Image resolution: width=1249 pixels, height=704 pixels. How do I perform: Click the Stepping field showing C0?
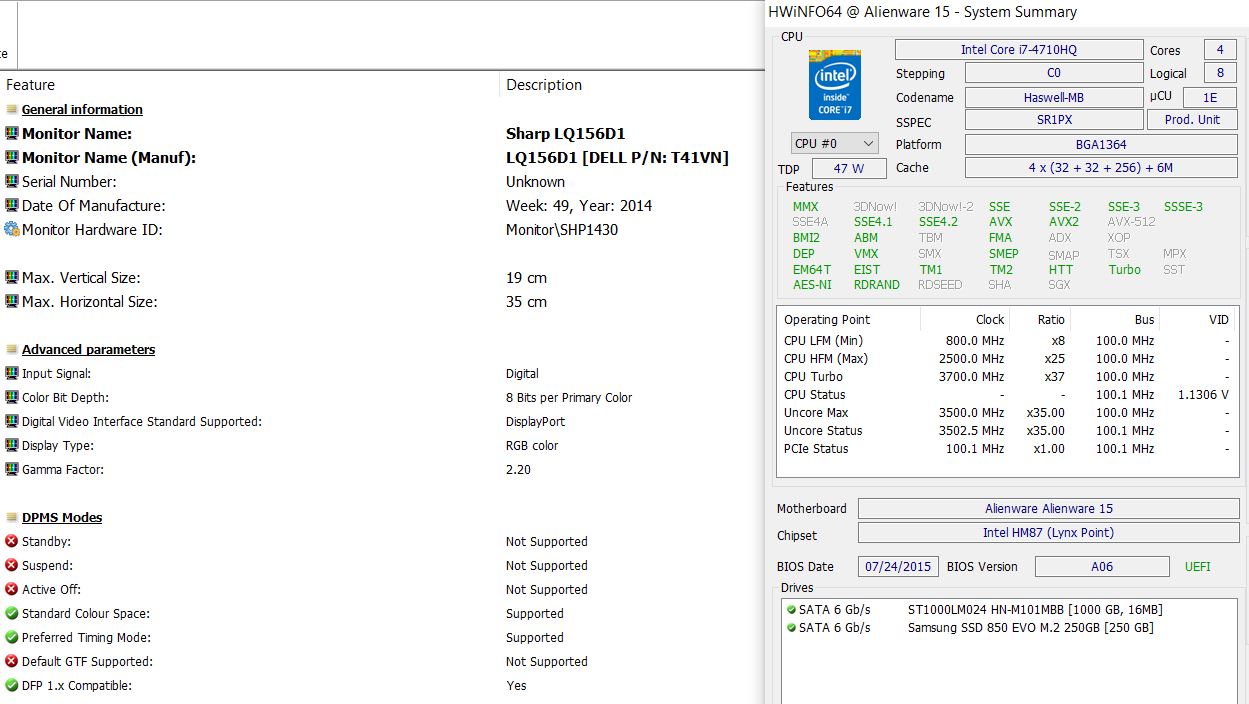point(1054,73)
